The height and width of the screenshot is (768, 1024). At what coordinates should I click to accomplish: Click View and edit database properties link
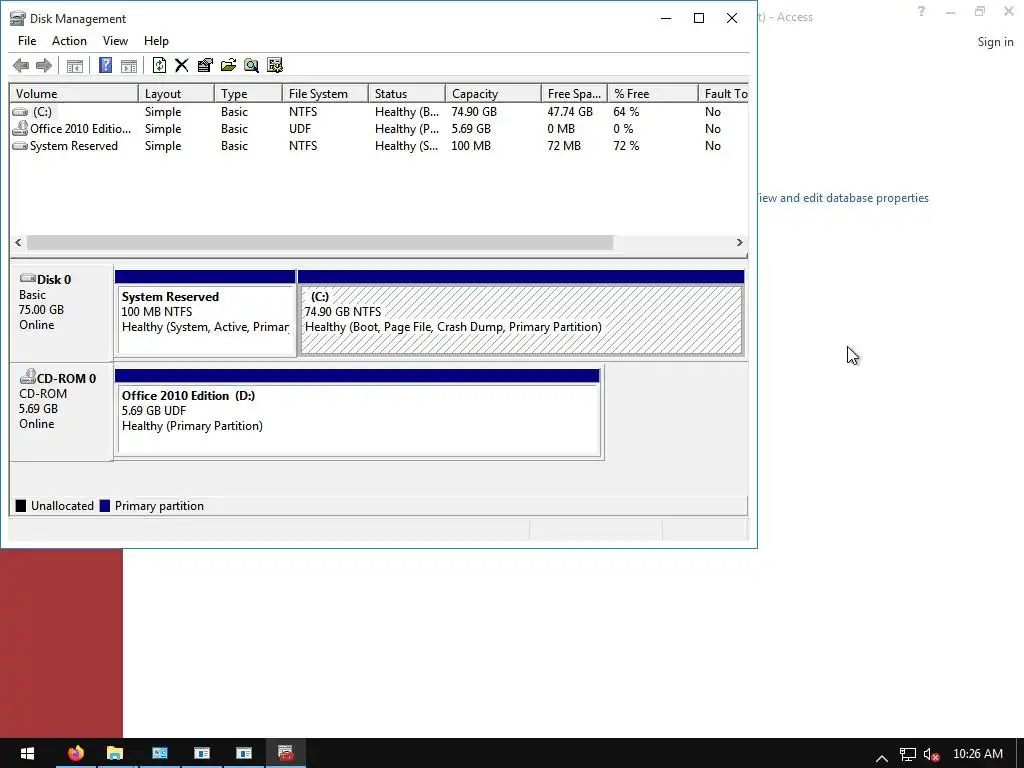tap(842, 198)
